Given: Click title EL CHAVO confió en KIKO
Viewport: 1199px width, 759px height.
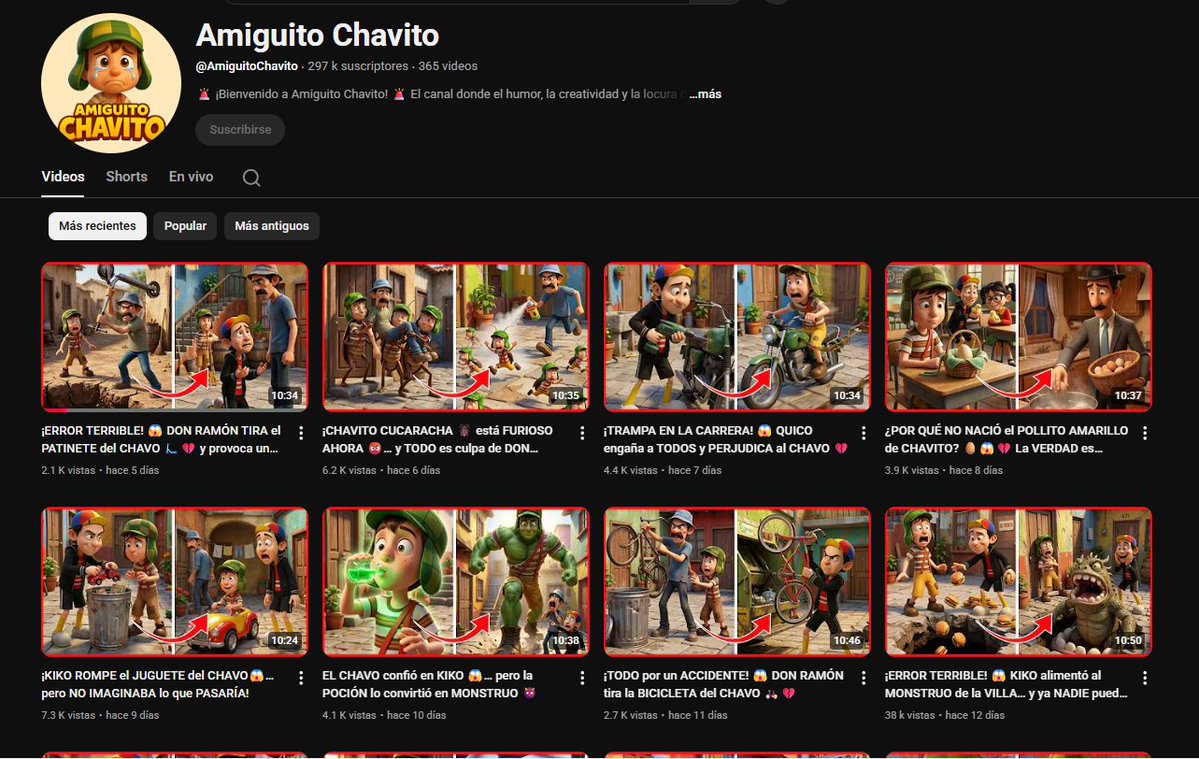Looking at the screenshot, I should coord(429,684).
